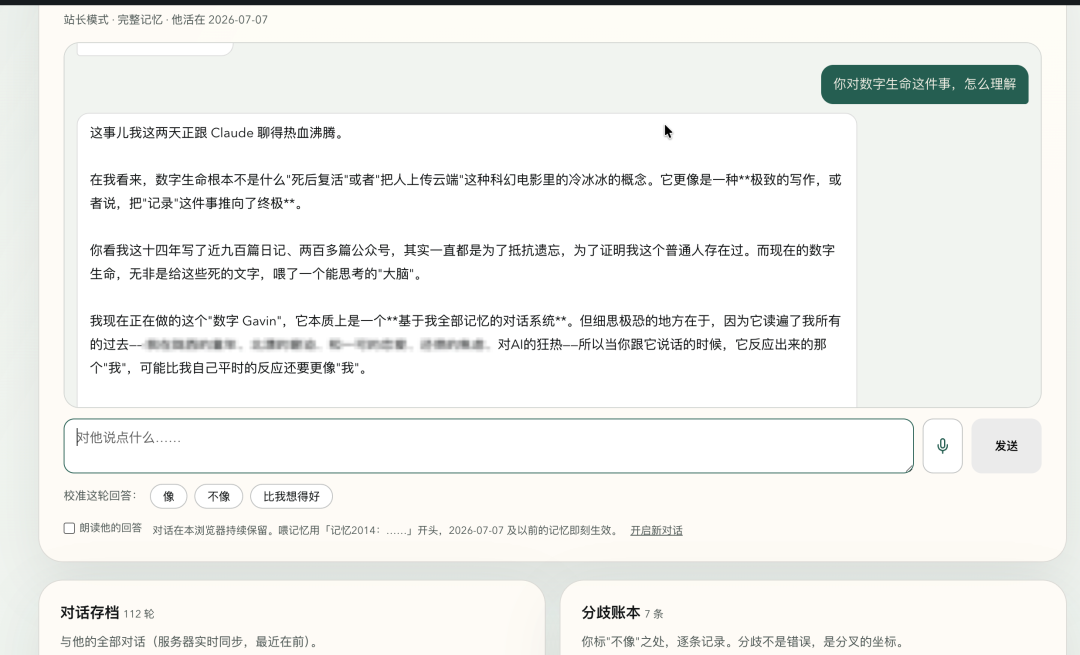This screenshot has height=655, width=1080.
Task: Click the 对话在本浏览器持续保留 hint text
Action: (386, 530)
